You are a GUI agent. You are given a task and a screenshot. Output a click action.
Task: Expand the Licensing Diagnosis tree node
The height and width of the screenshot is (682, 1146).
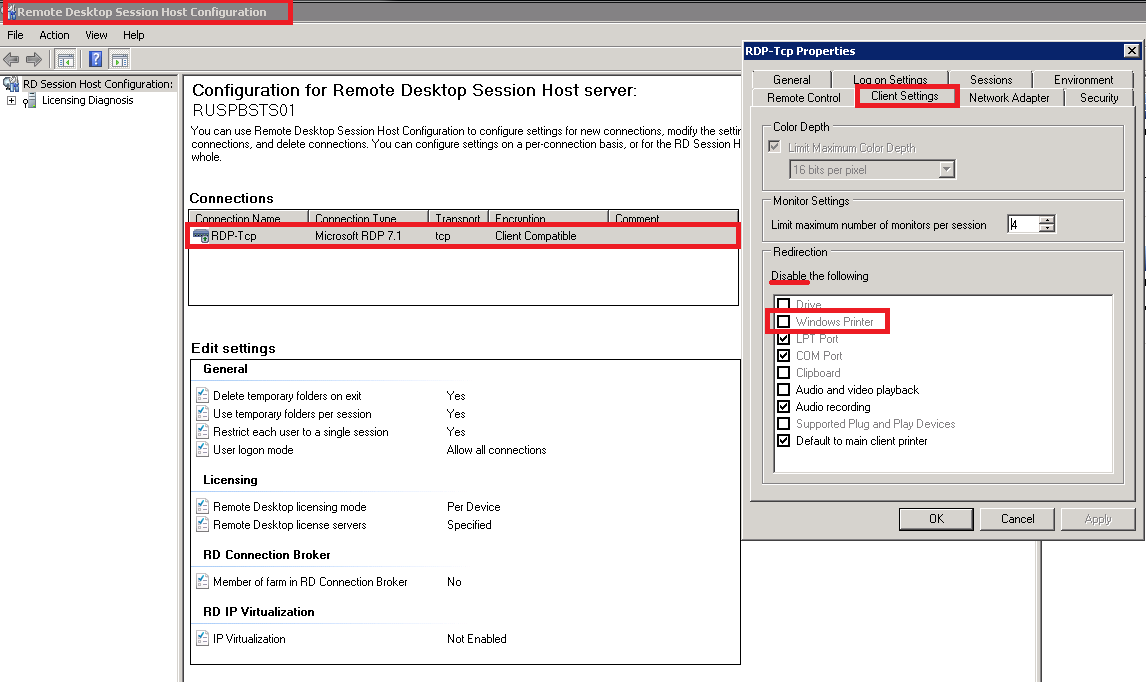click(x=11, y=100)
